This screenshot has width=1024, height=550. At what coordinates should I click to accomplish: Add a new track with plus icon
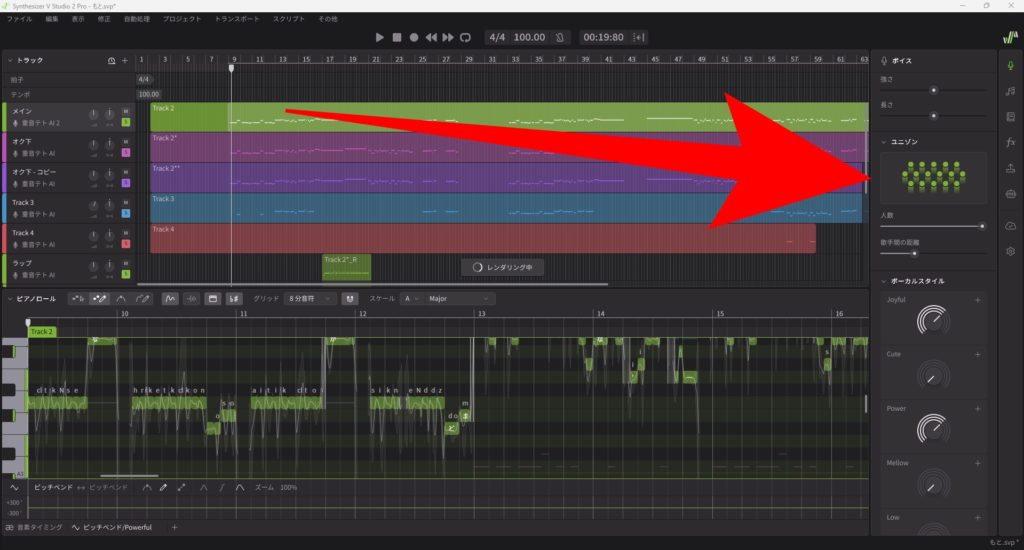(x=125, y=61)
